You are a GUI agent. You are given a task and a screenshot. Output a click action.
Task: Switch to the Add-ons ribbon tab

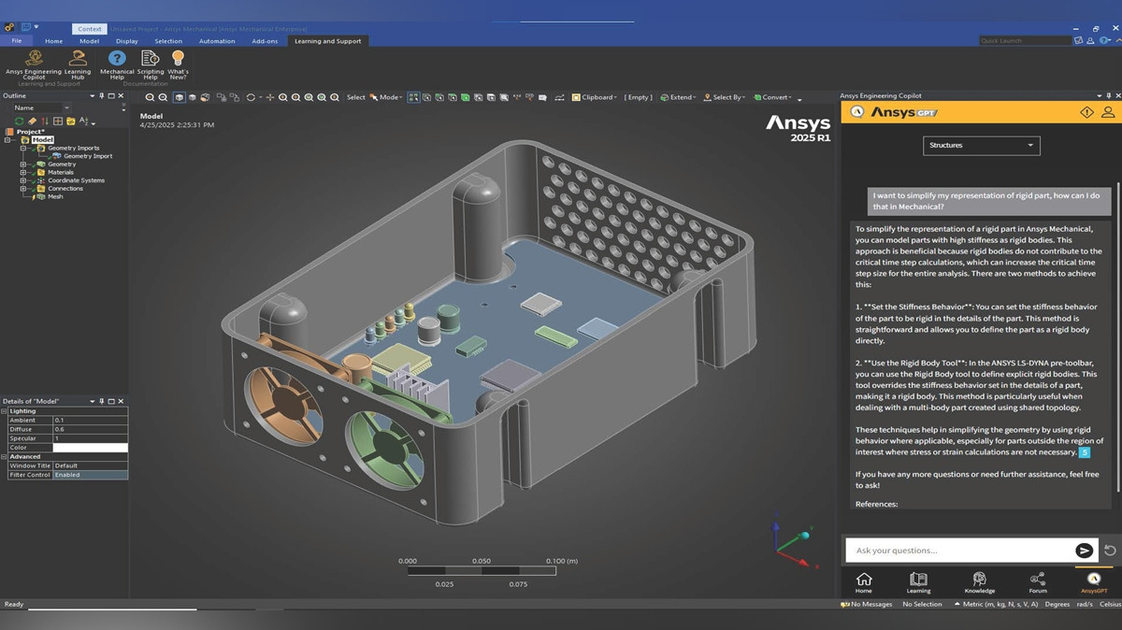pyautogui.click(x=265, y=41)
